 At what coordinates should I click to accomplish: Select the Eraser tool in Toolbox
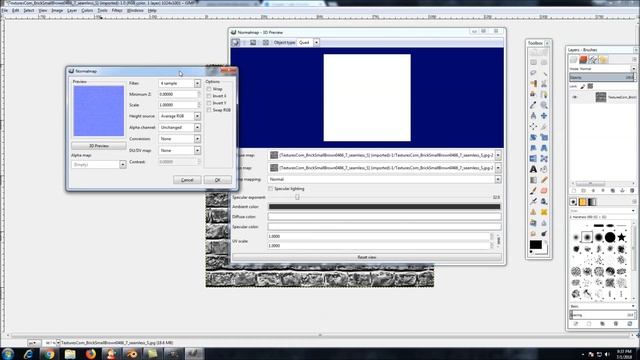[544, 191]
